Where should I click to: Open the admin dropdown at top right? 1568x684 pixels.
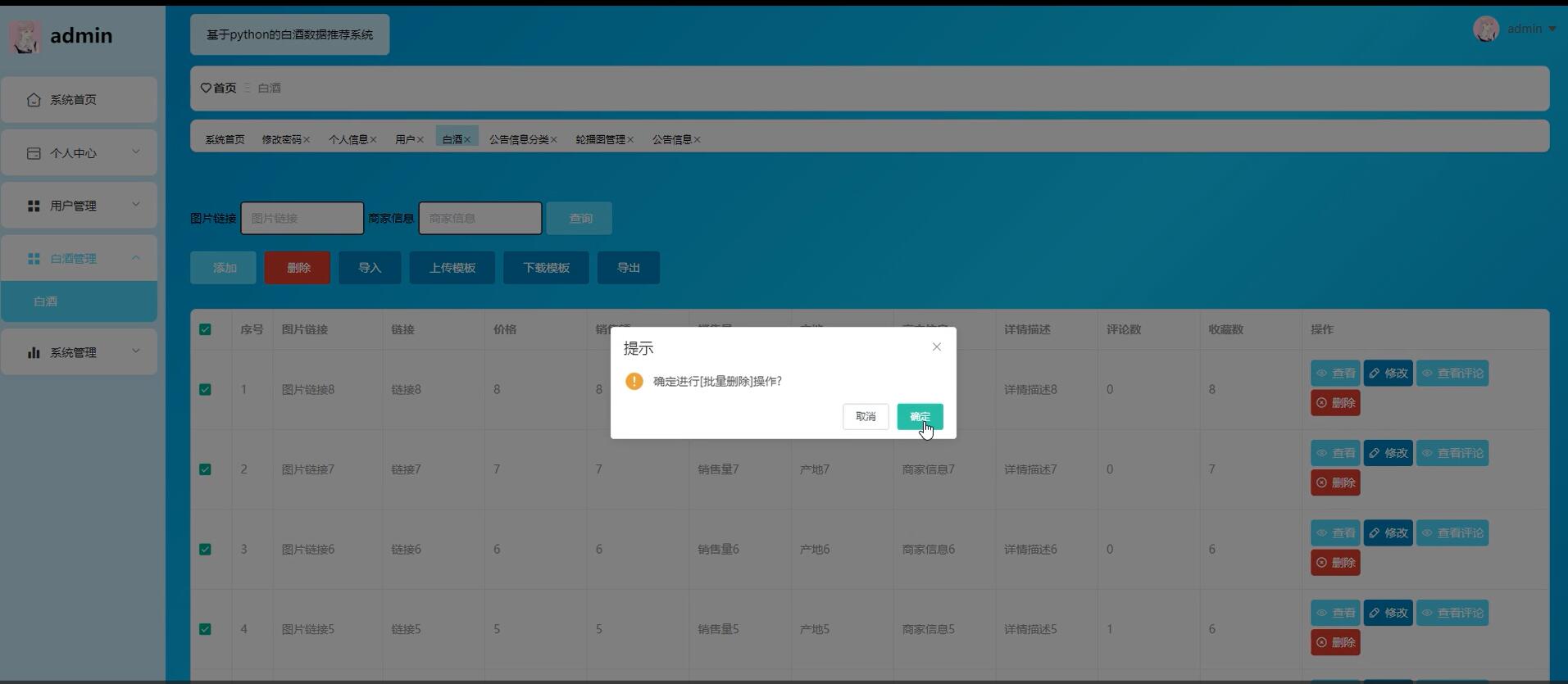coord(1531,29)
